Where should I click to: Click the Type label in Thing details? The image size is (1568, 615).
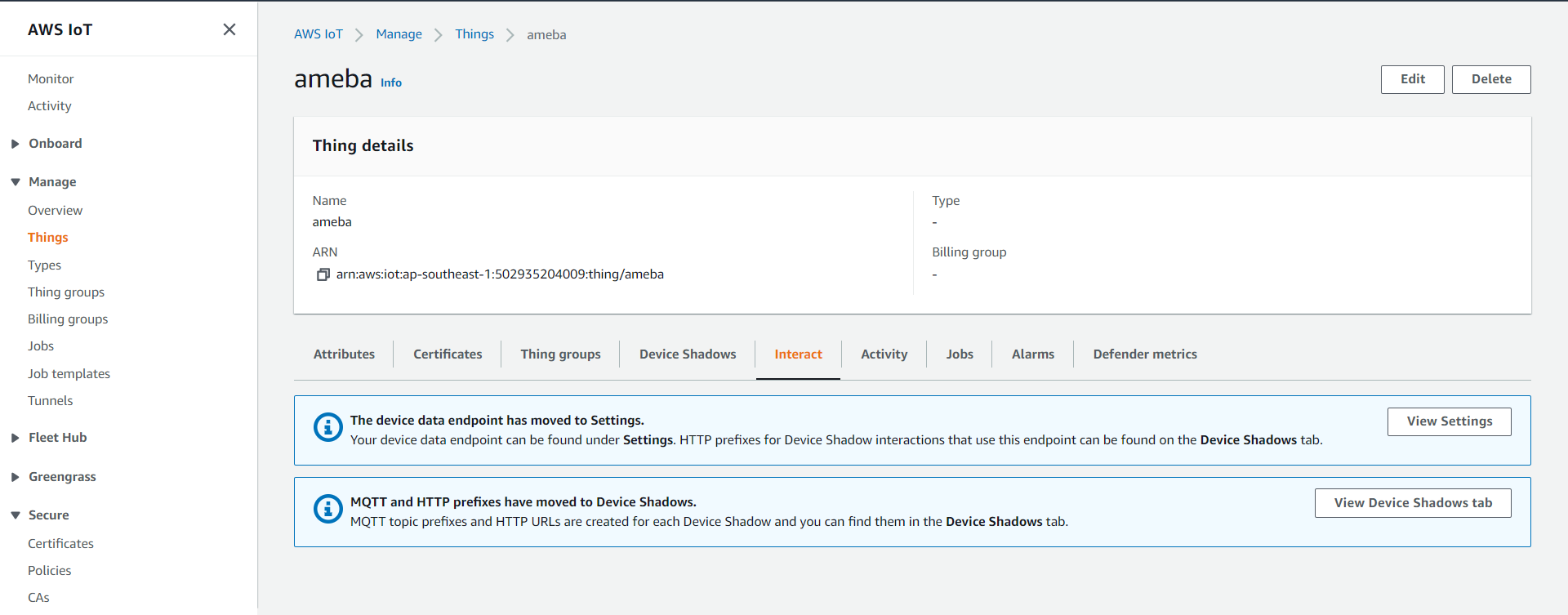click(946, 201)
